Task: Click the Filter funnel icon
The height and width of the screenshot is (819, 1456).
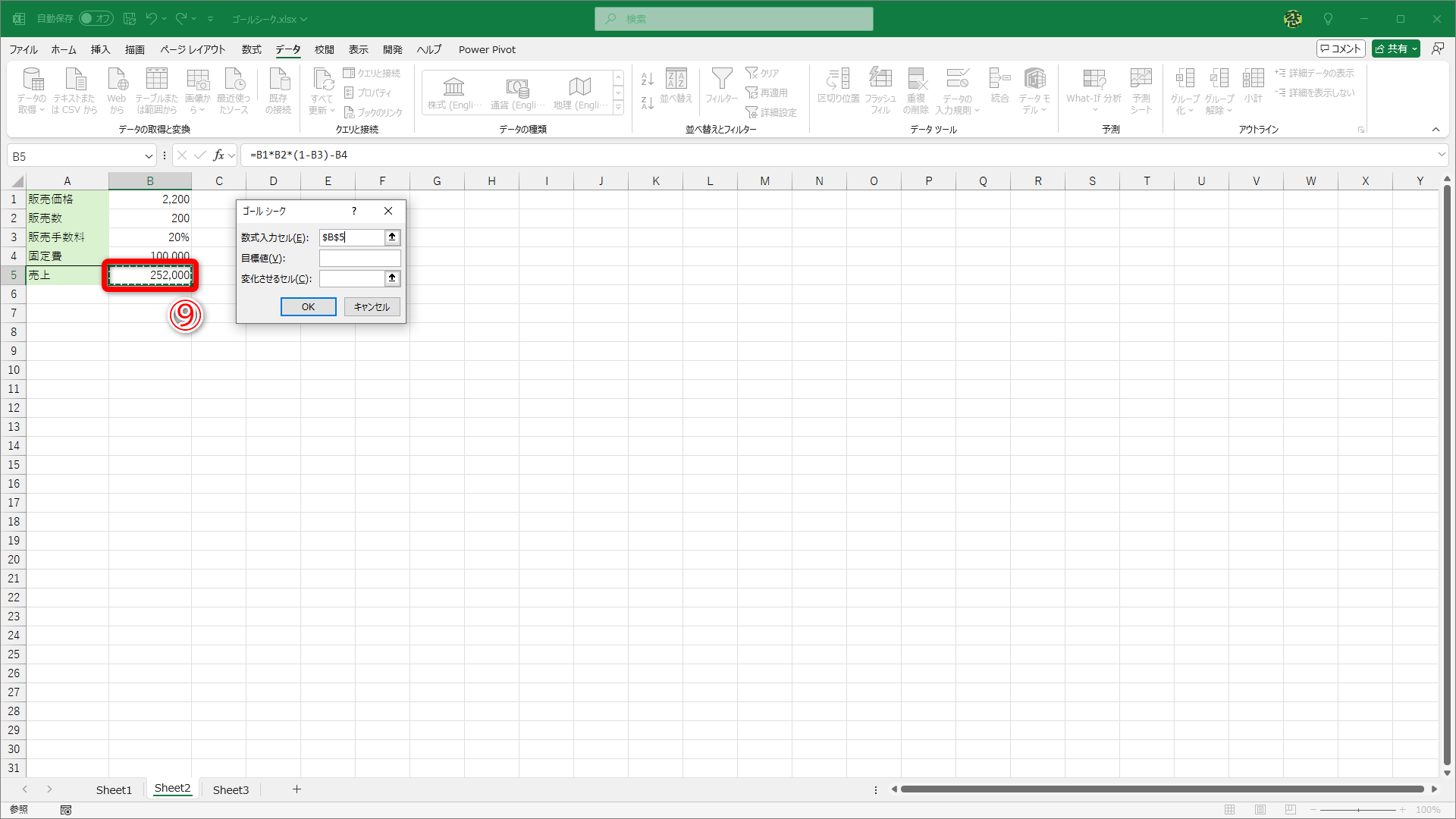Action: (721, 79)
